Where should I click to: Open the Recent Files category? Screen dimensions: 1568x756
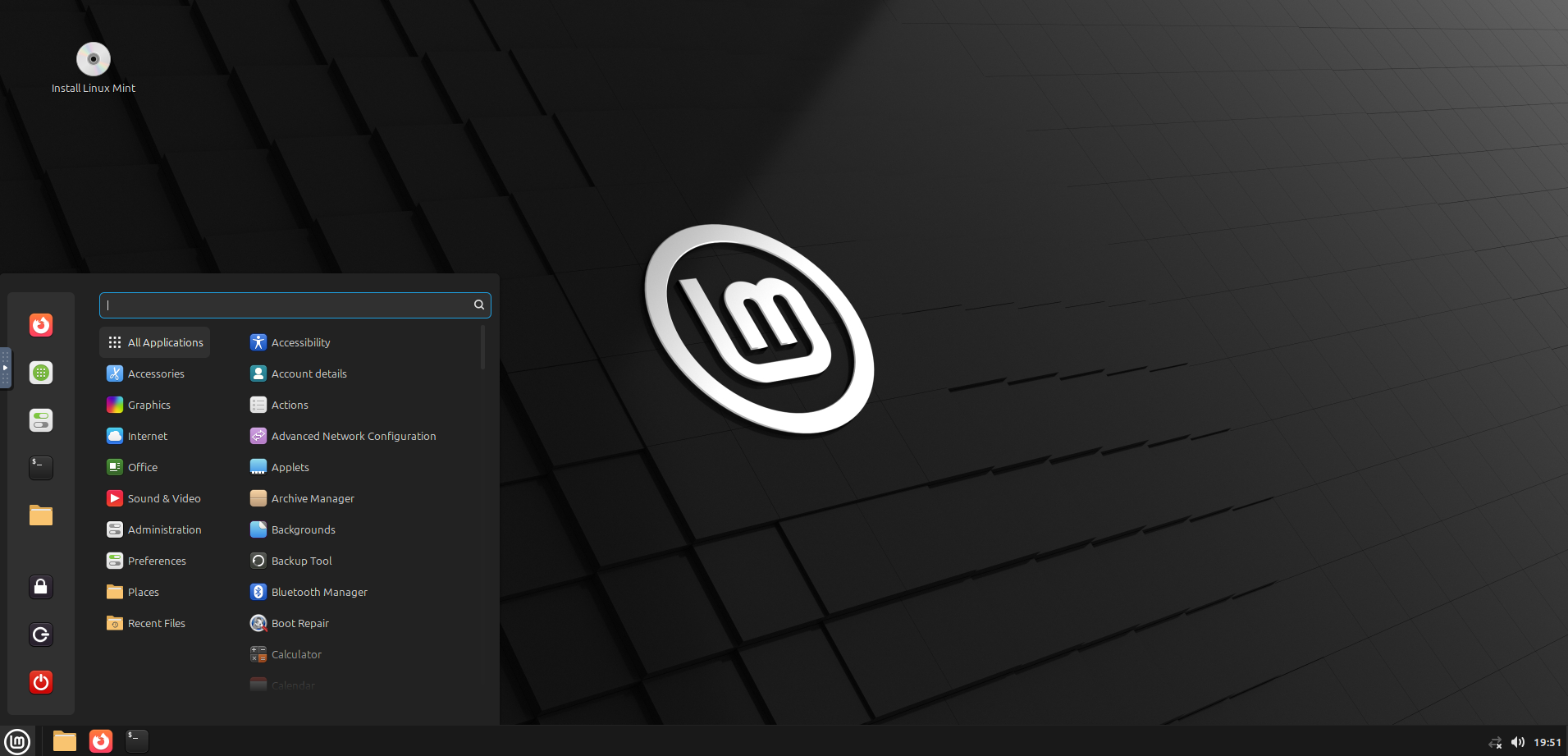tap(155, 623)
